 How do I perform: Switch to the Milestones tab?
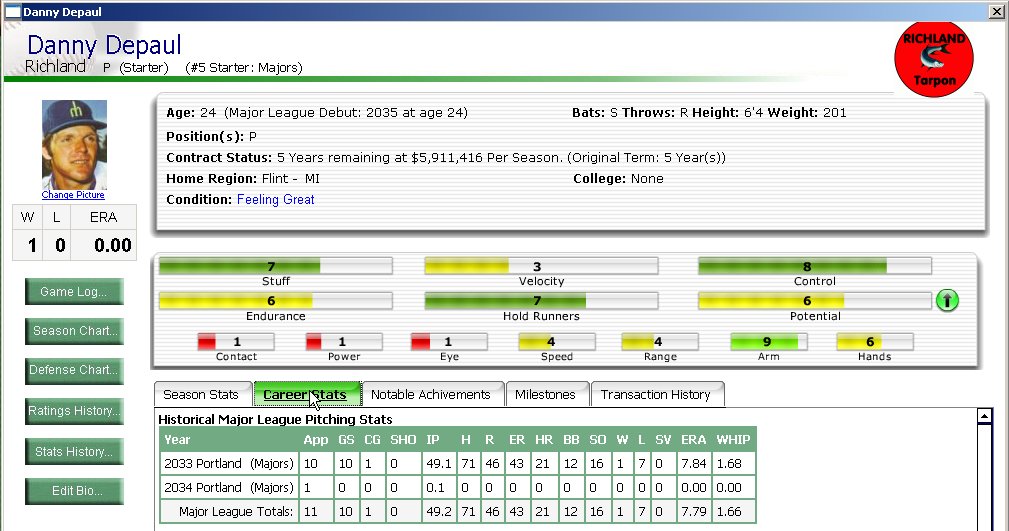tap(547, 395)
